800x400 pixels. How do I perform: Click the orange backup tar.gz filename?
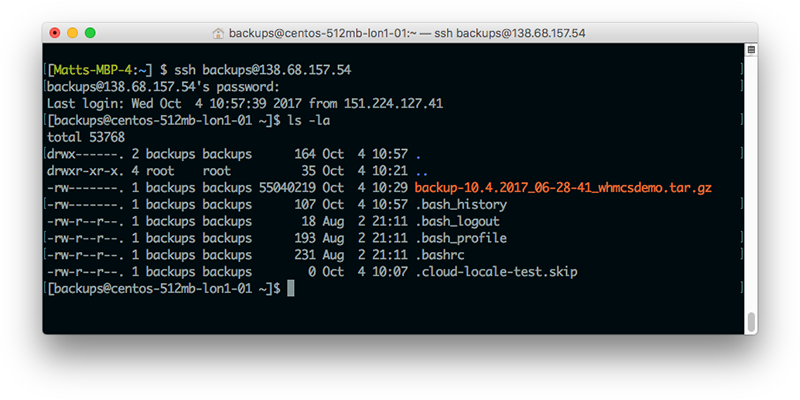point(563,188)
